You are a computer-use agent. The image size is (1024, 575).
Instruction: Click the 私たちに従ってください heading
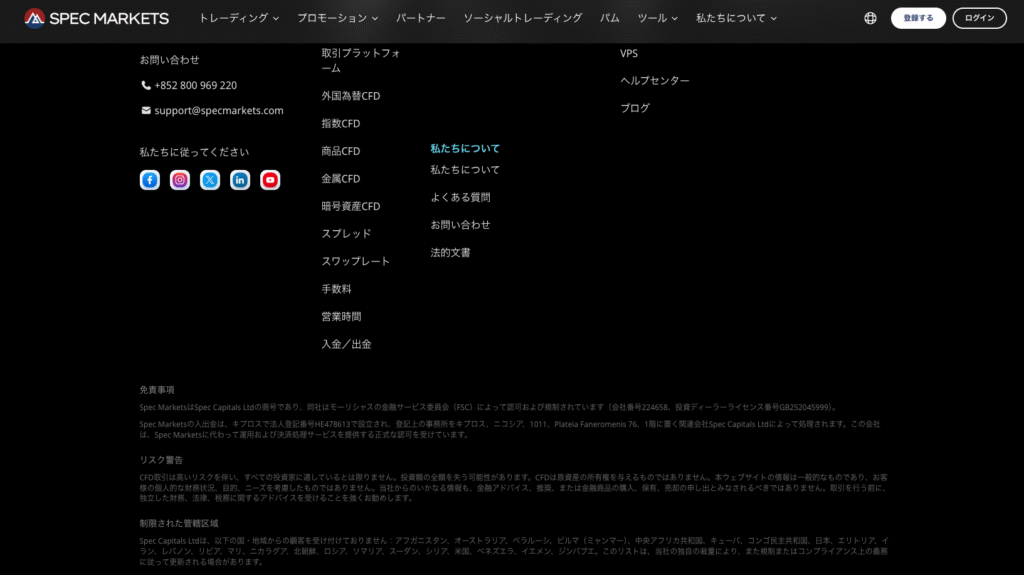pyautogui.click(x=194, y=152)
